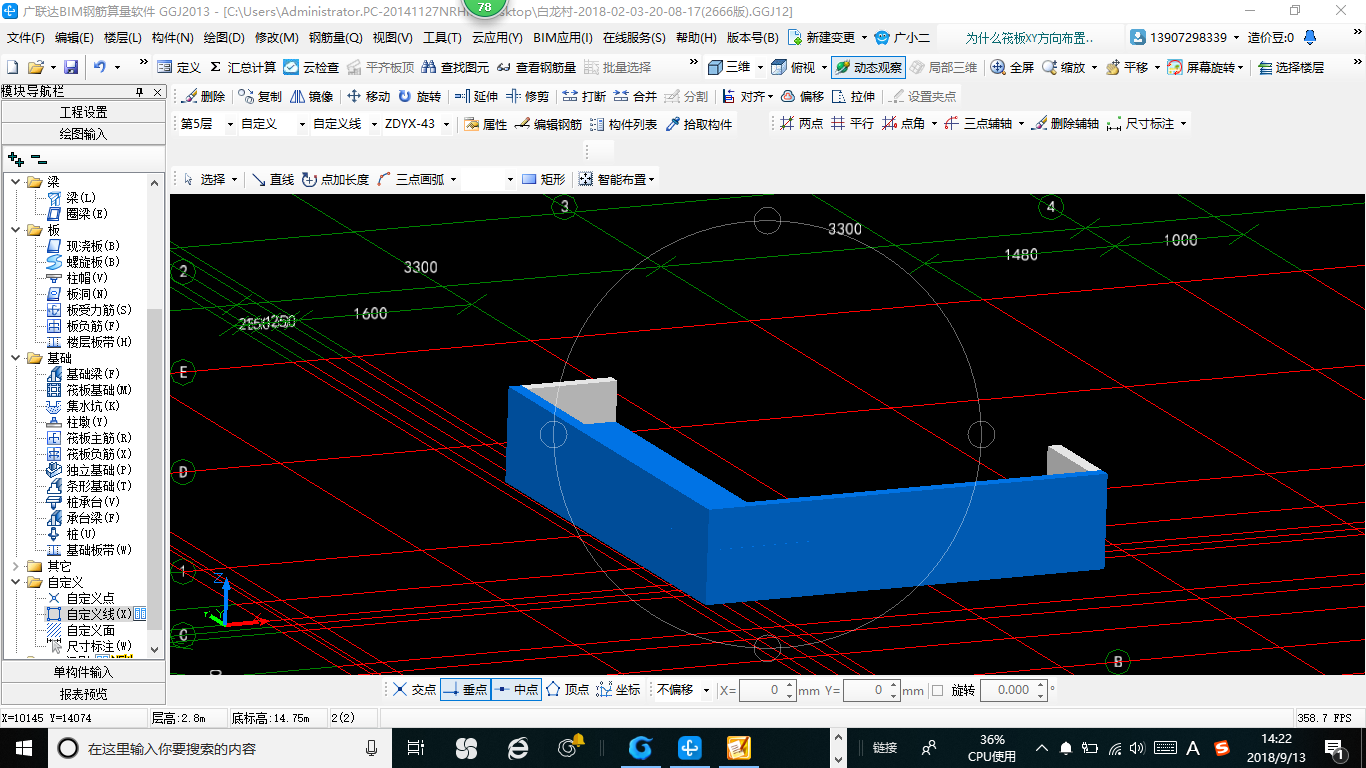Select the 旋转 rotate tool

coord(419,96)
